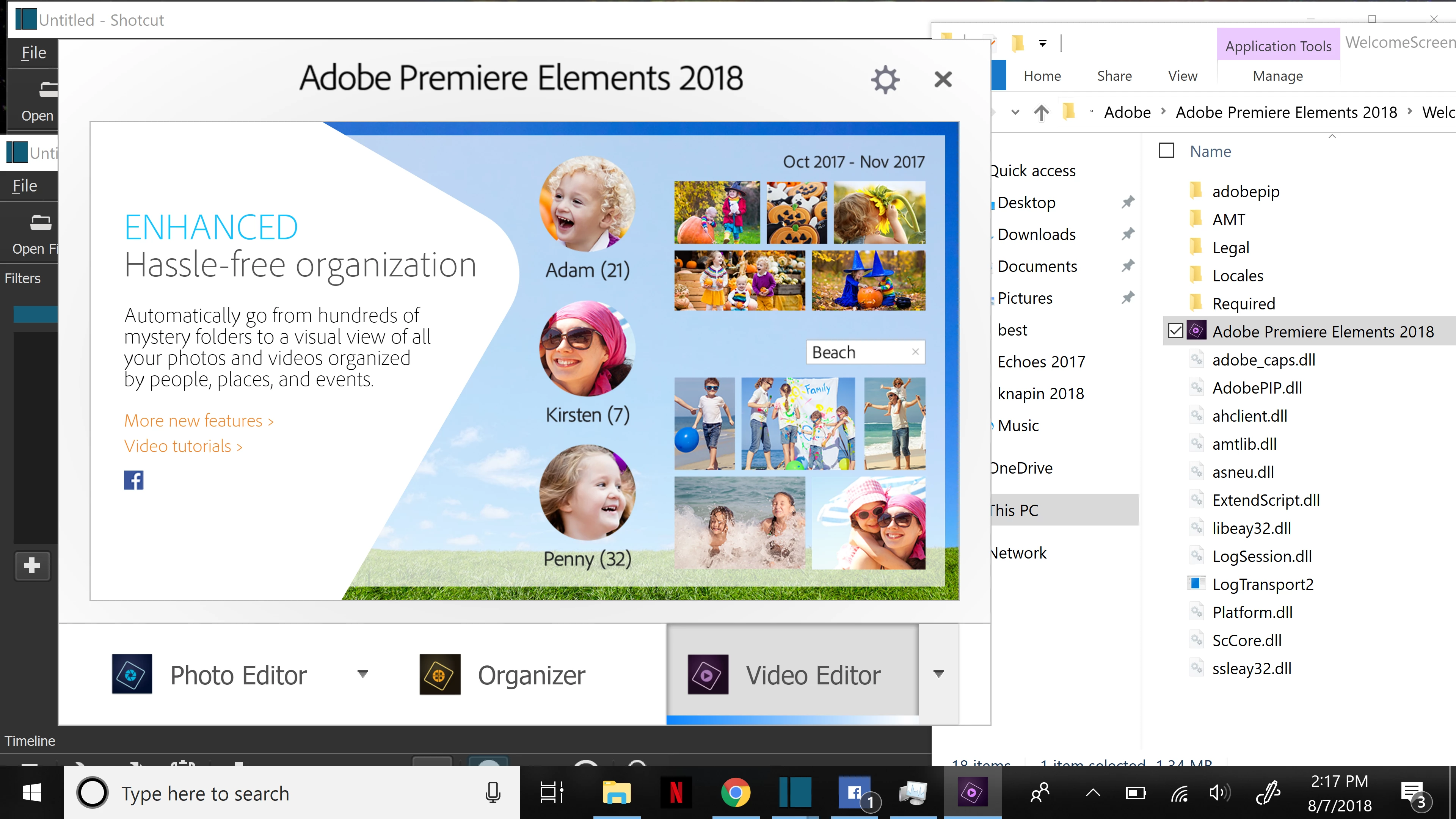Click the Facebook icon in welcome screen
Image resolution: width=1456 pixels, height=819 pixels.
(x=133, y=480)
